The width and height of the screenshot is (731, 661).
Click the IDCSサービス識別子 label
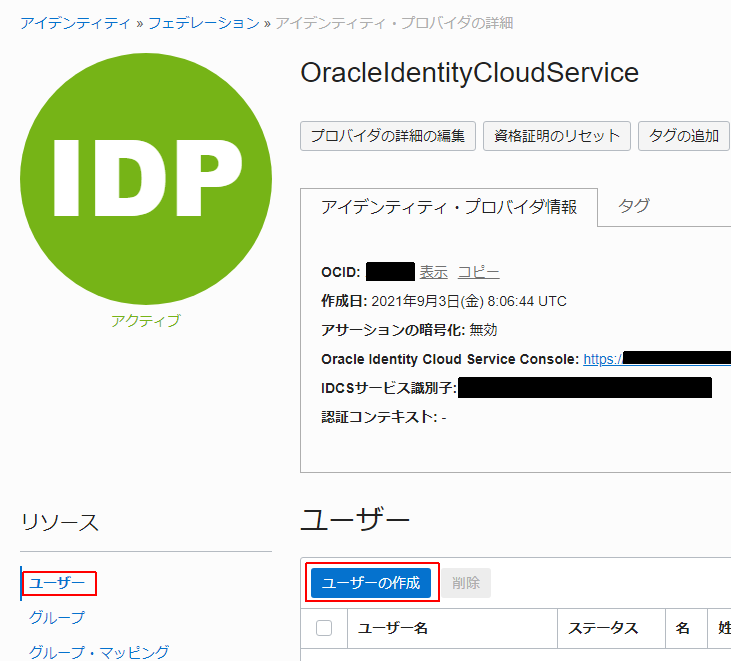point(389,388)
